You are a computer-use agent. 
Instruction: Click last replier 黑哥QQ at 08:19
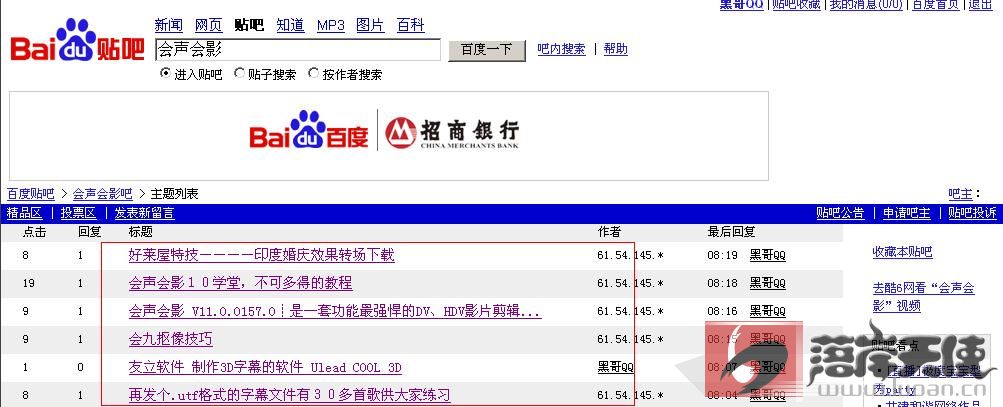point(768,255)
